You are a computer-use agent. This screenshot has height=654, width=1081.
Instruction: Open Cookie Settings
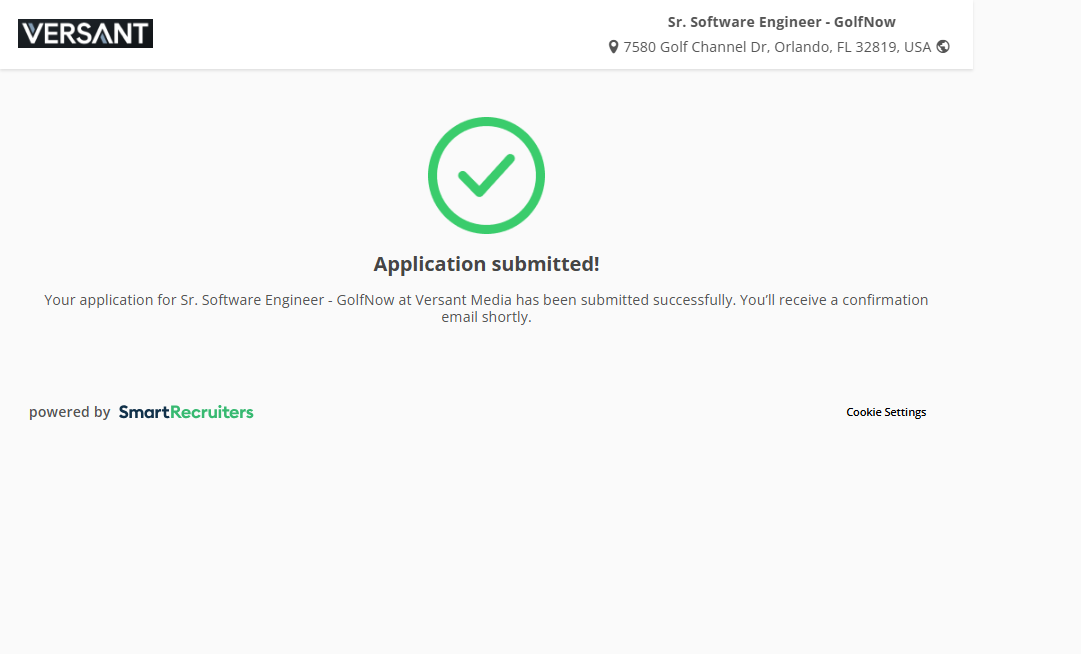[886, 412]
